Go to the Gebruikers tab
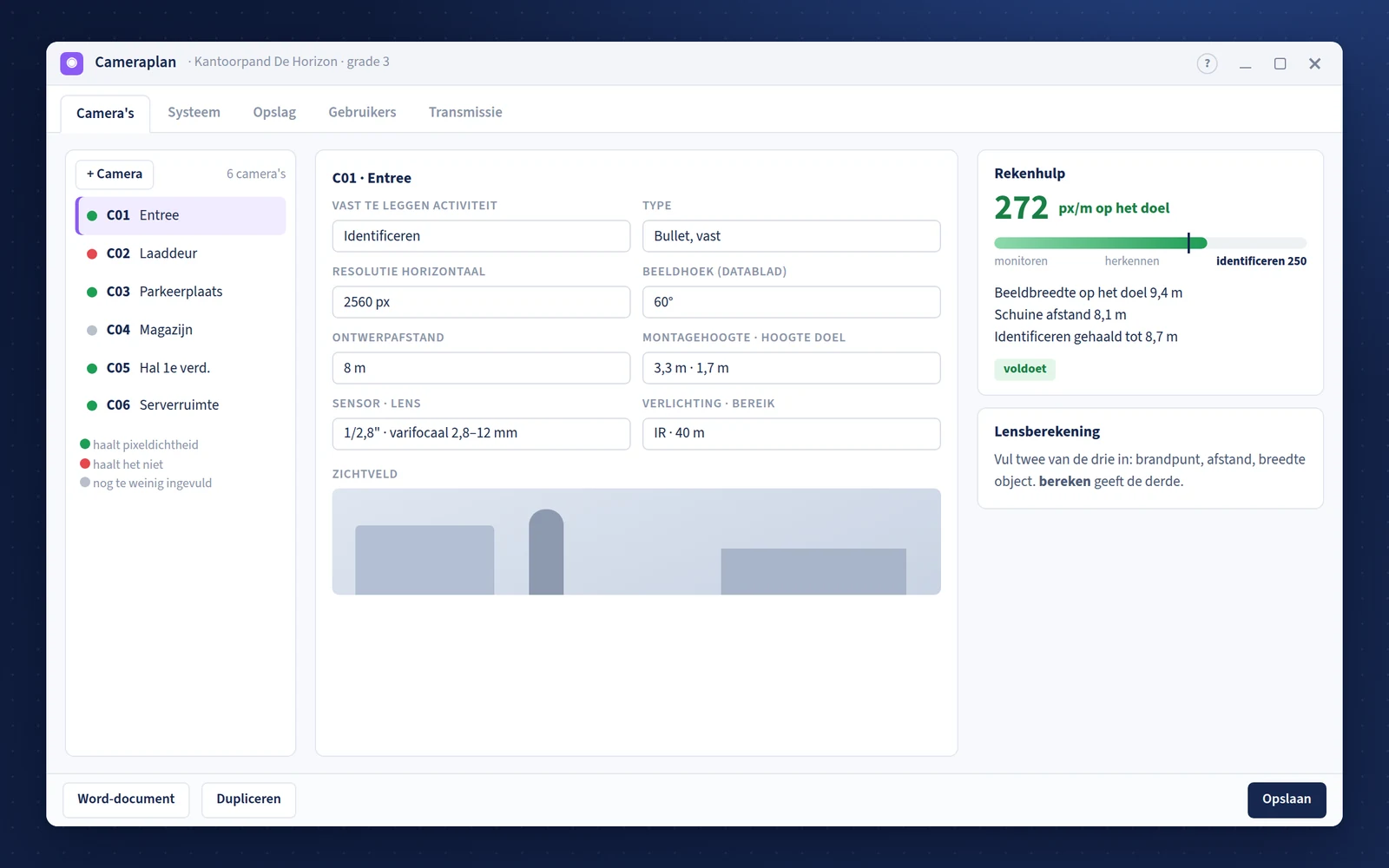This screenshot has height=868, width=1389. point(362,112)
